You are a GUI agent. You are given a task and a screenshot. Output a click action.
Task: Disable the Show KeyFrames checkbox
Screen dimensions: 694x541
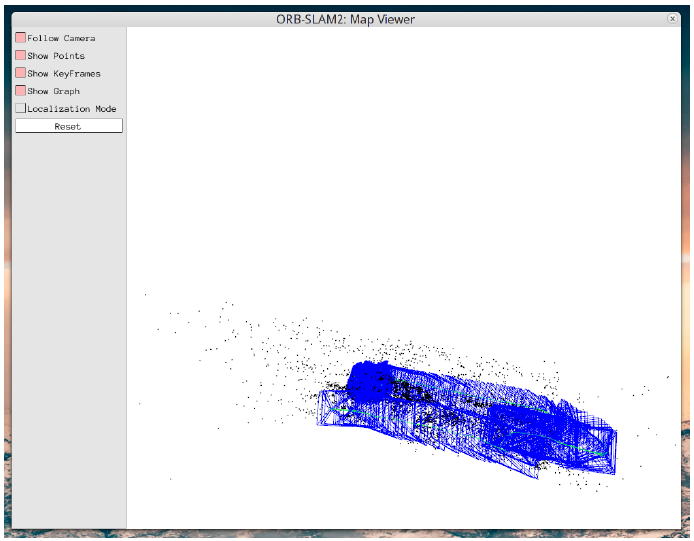point(20,73)
